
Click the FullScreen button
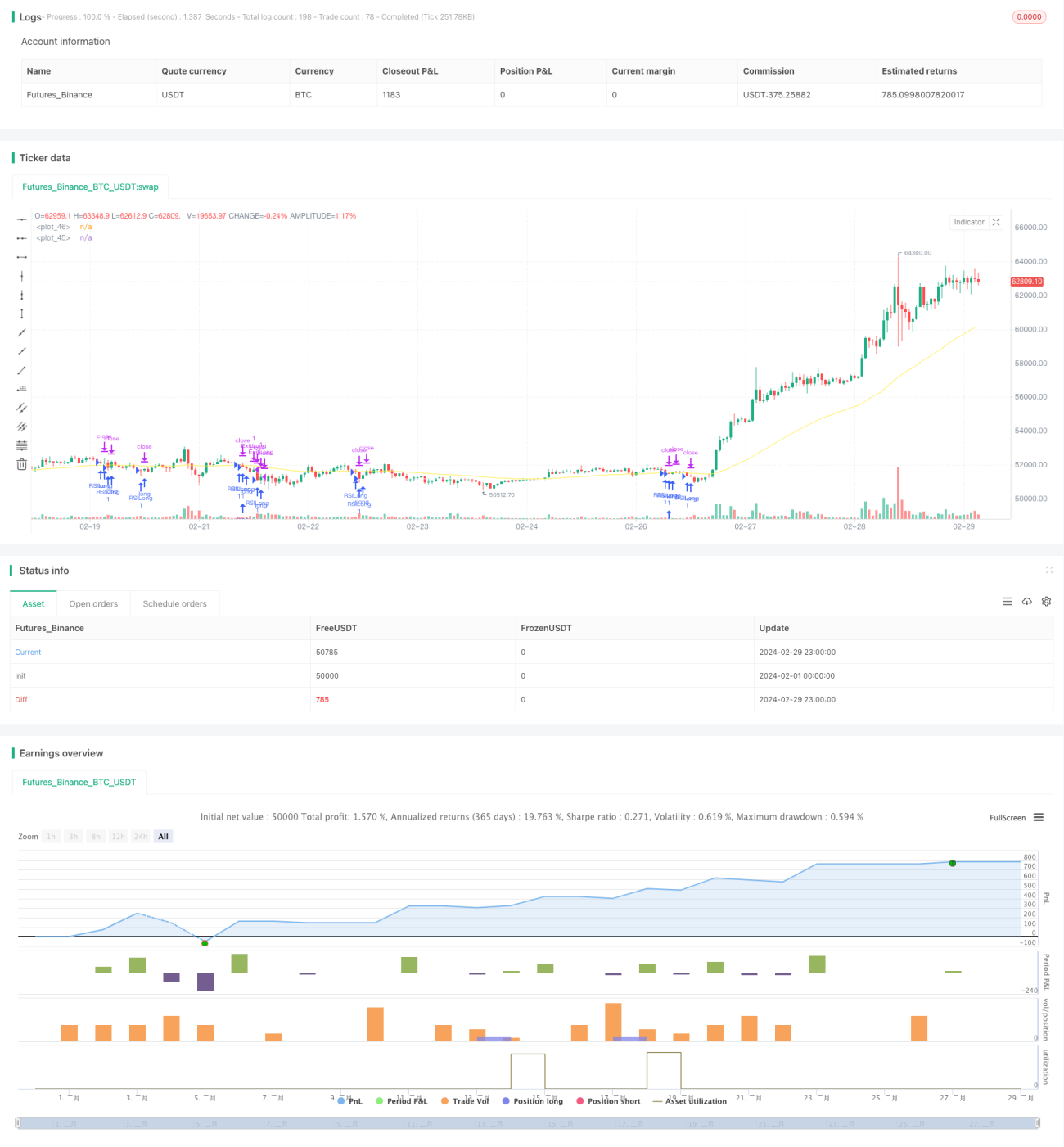coord(1008,818)
